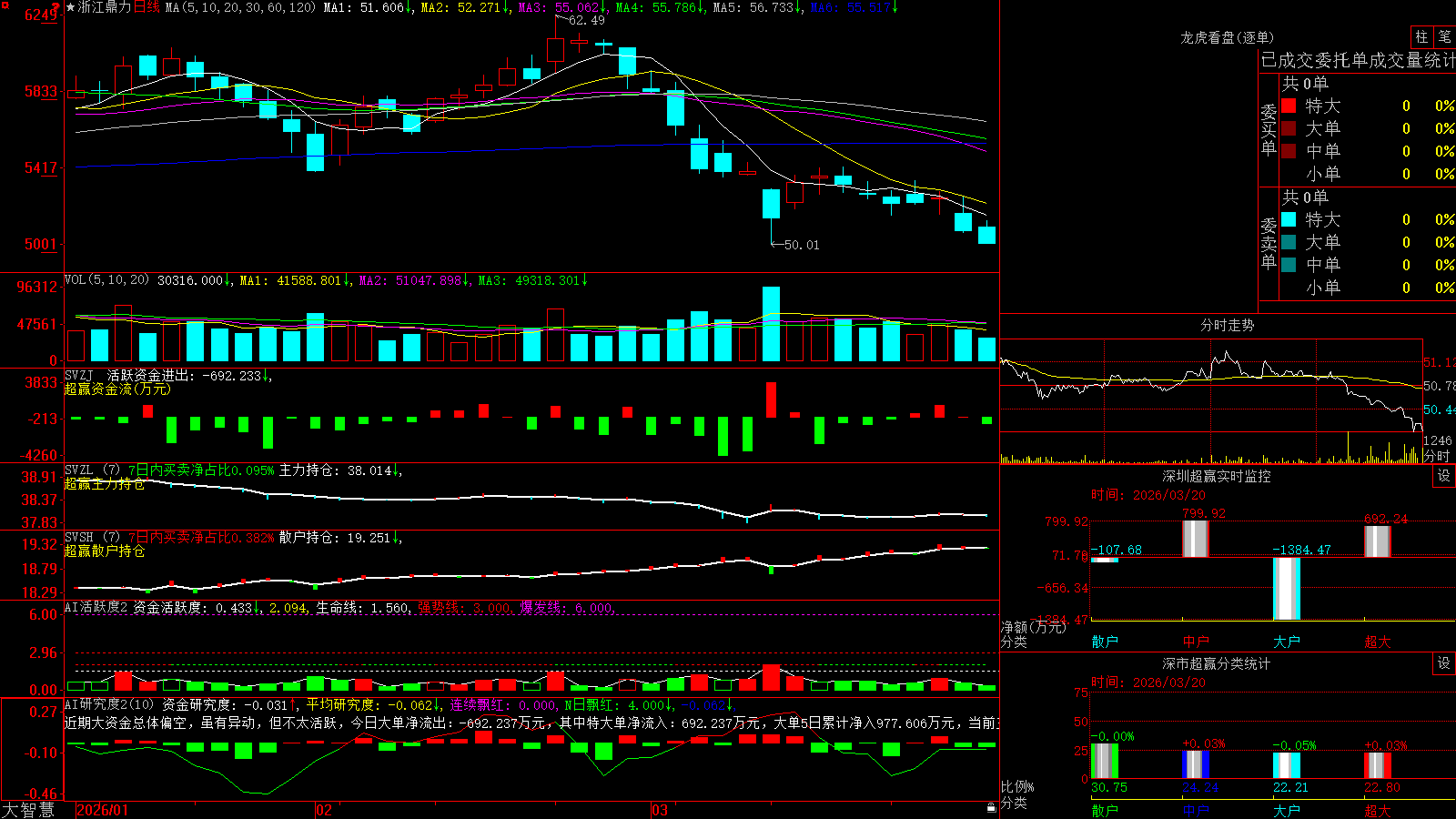Click the SVZJ indicator name
The height and width of the screenshot is (819, 1456).
(x=79, y=375)
